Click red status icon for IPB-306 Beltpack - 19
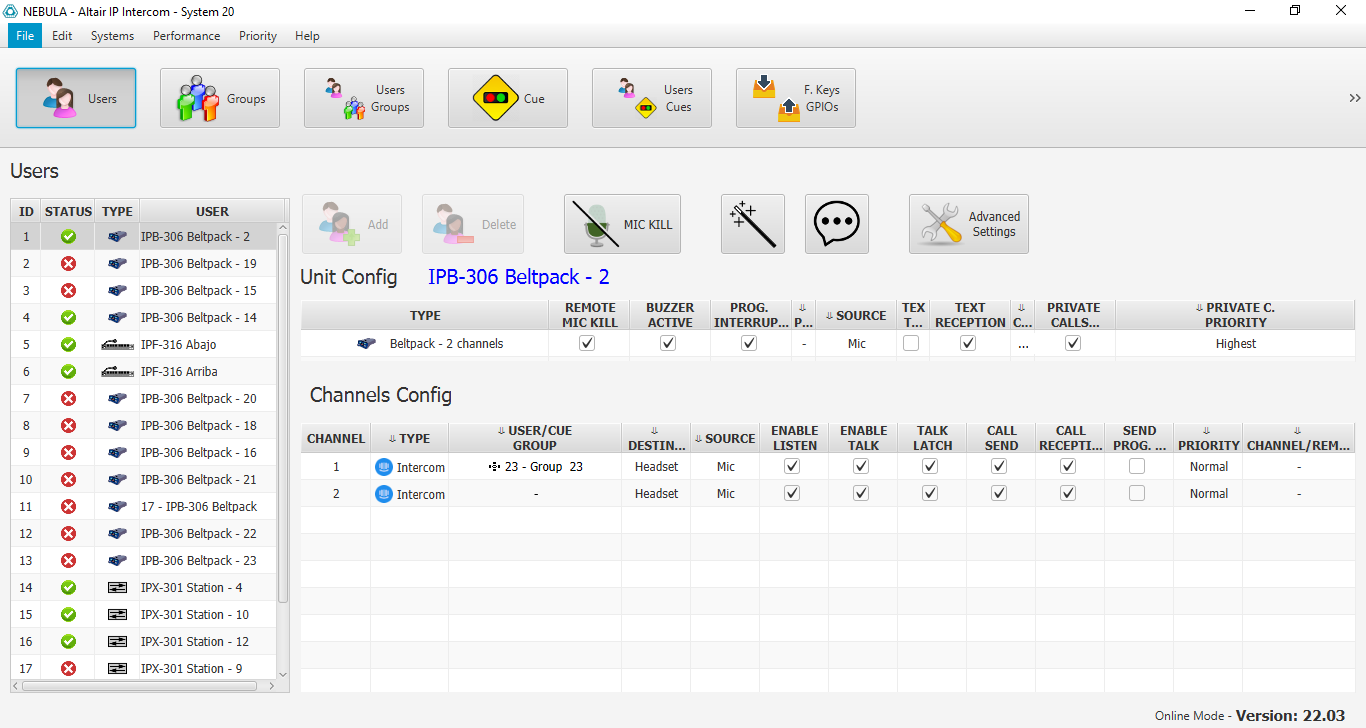Image resolution: width=1366 pixels, height=728 pixels. tap(68, 264)
